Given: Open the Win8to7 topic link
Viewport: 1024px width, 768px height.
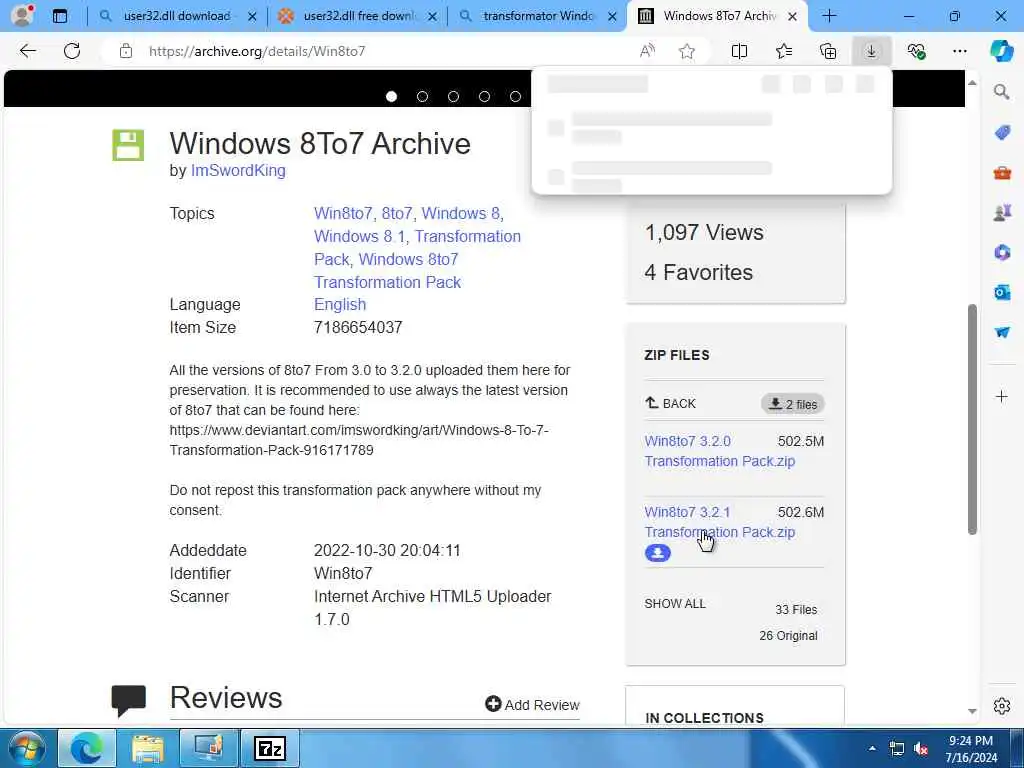Looking at the screenshot, I should tap(343, 214).
